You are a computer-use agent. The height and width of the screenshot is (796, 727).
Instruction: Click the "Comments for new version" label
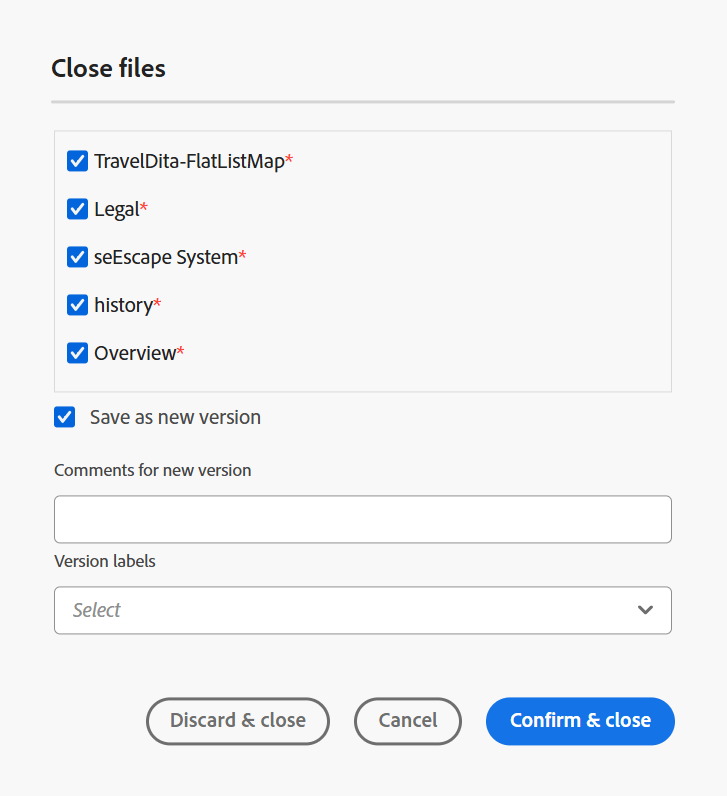pyautogui.click(x=153, y=470)
